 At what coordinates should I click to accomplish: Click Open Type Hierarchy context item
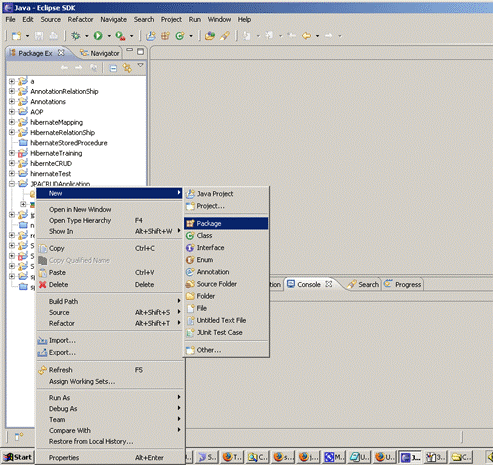109,221
